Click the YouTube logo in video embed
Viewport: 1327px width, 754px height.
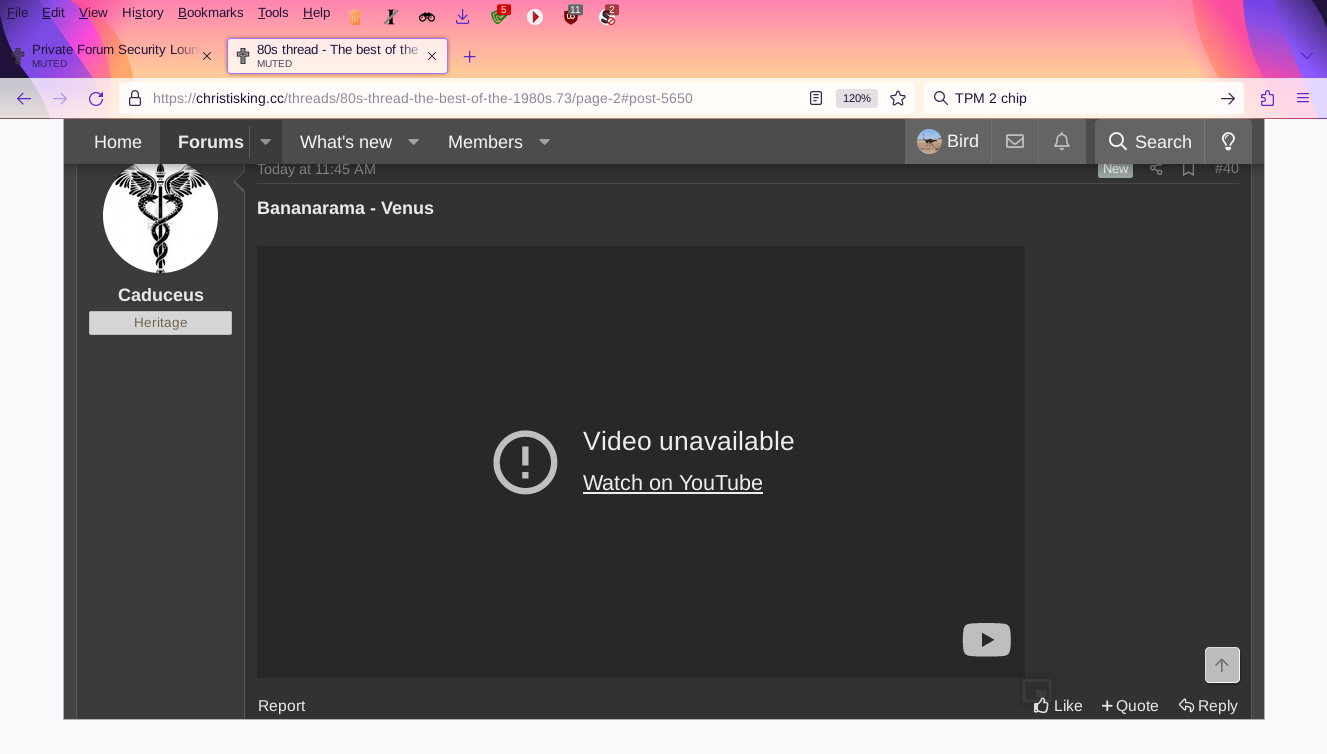click(x=987, y=640)
